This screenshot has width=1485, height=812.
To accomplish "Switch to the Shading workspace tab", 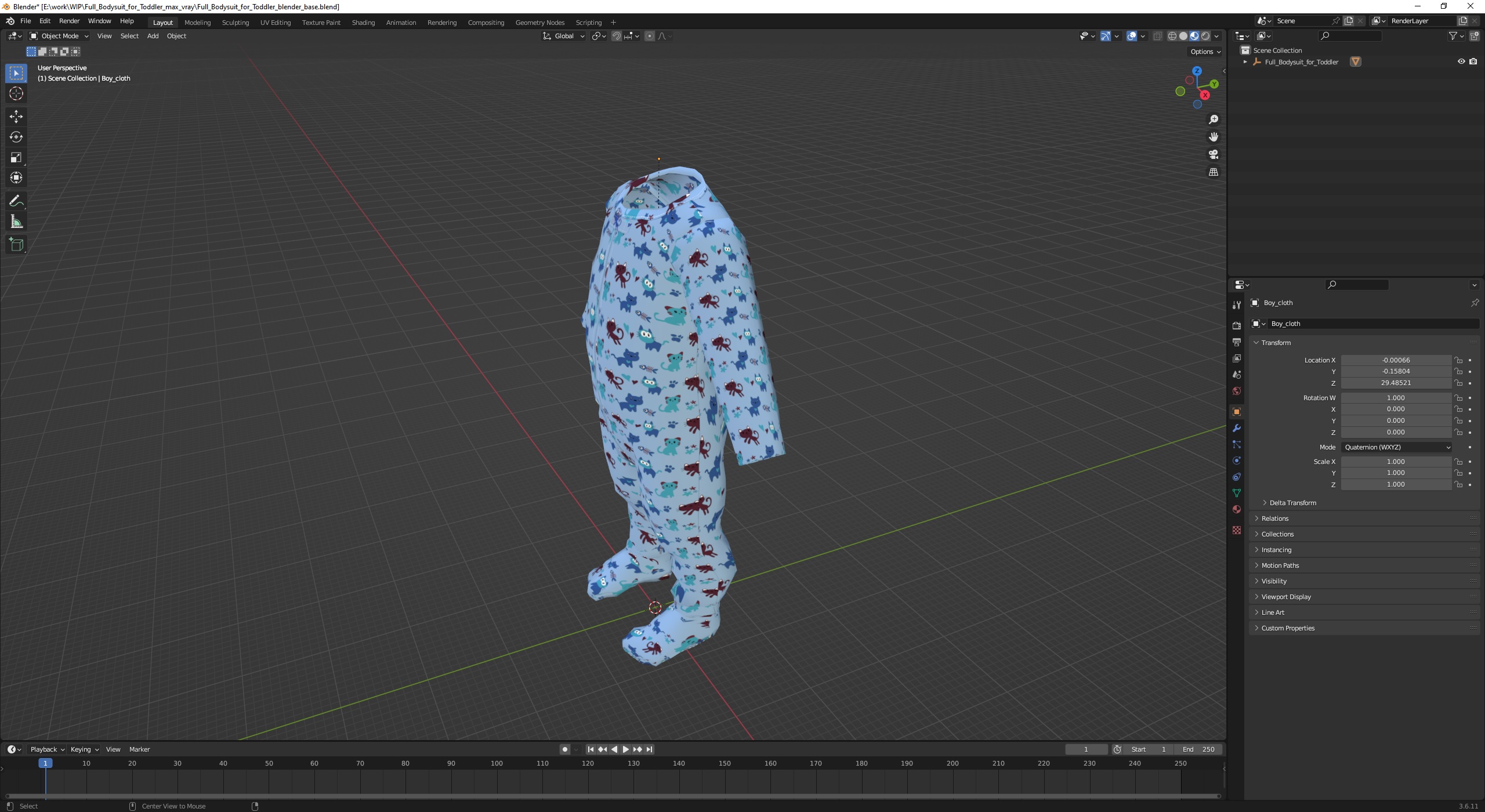I will pos(363,23).
